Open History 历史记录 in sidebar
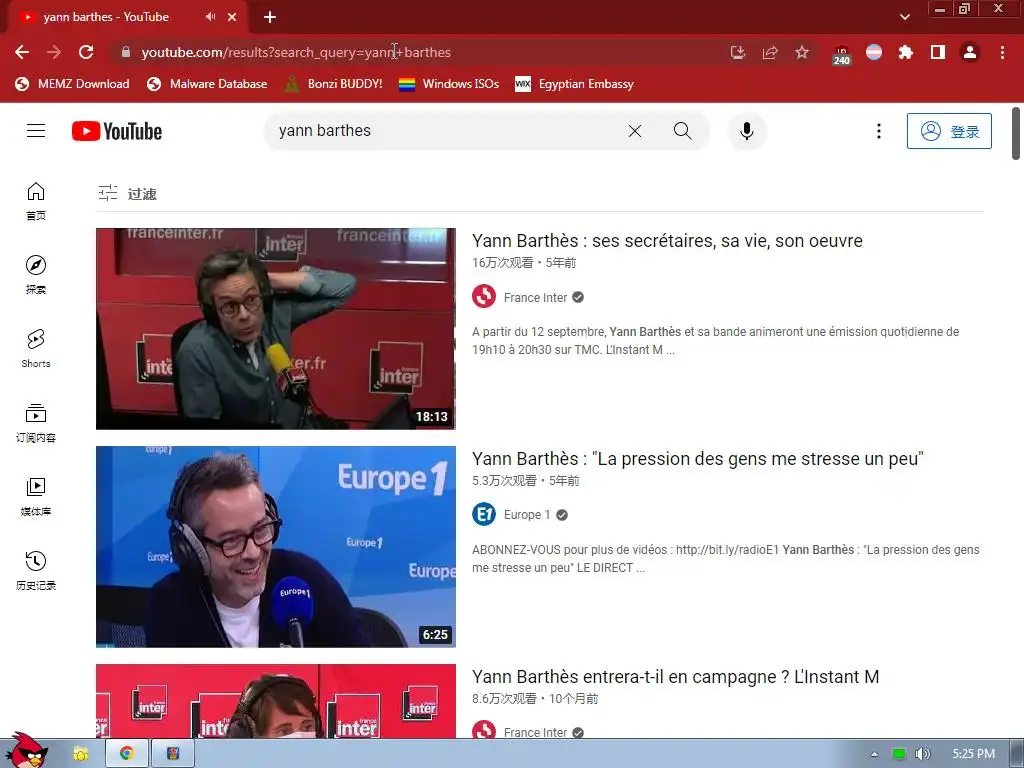The width and height of the screenshot is (1024, 768). tap(36, 570)
